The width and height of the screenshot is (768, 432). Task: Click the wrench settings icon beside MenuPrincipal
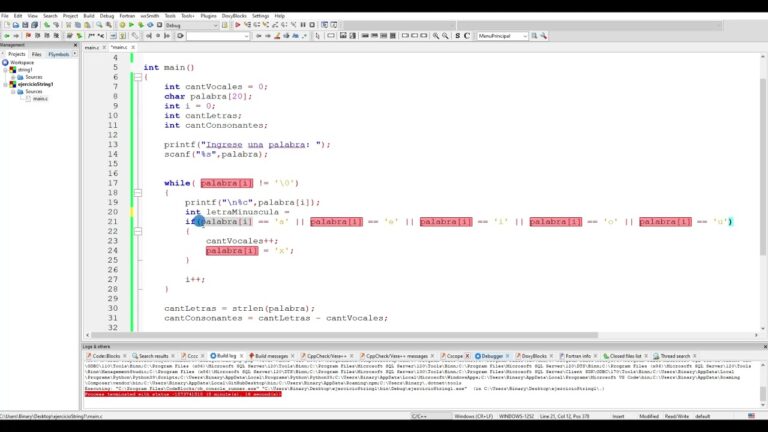pyautogui.click(x=544, y=36)
